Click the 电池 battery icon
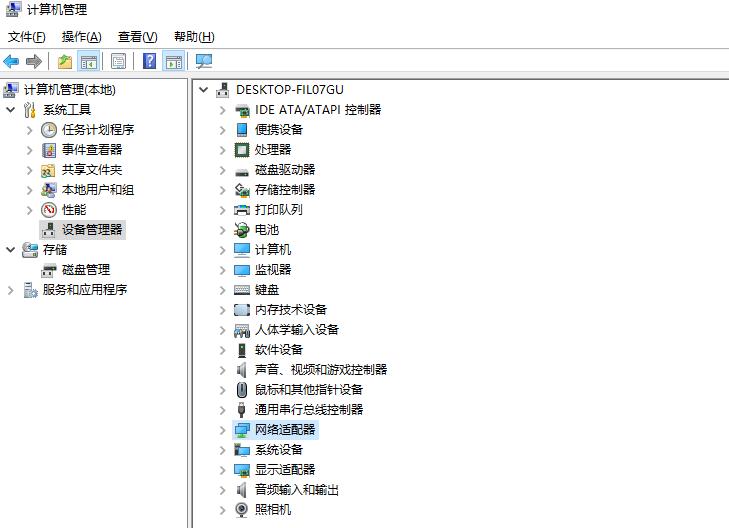 pos(242,230)
